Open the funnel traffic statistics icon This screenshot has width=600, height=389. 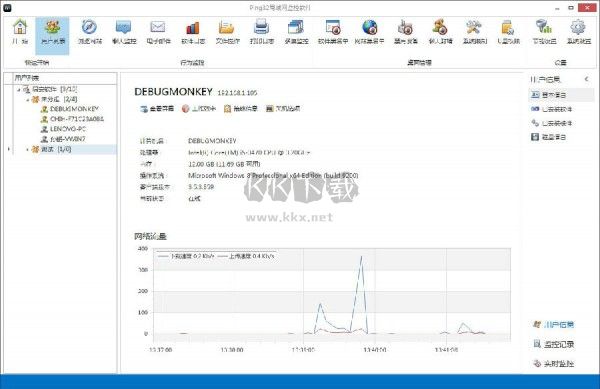pyautogui.click(x=543, y=27)
